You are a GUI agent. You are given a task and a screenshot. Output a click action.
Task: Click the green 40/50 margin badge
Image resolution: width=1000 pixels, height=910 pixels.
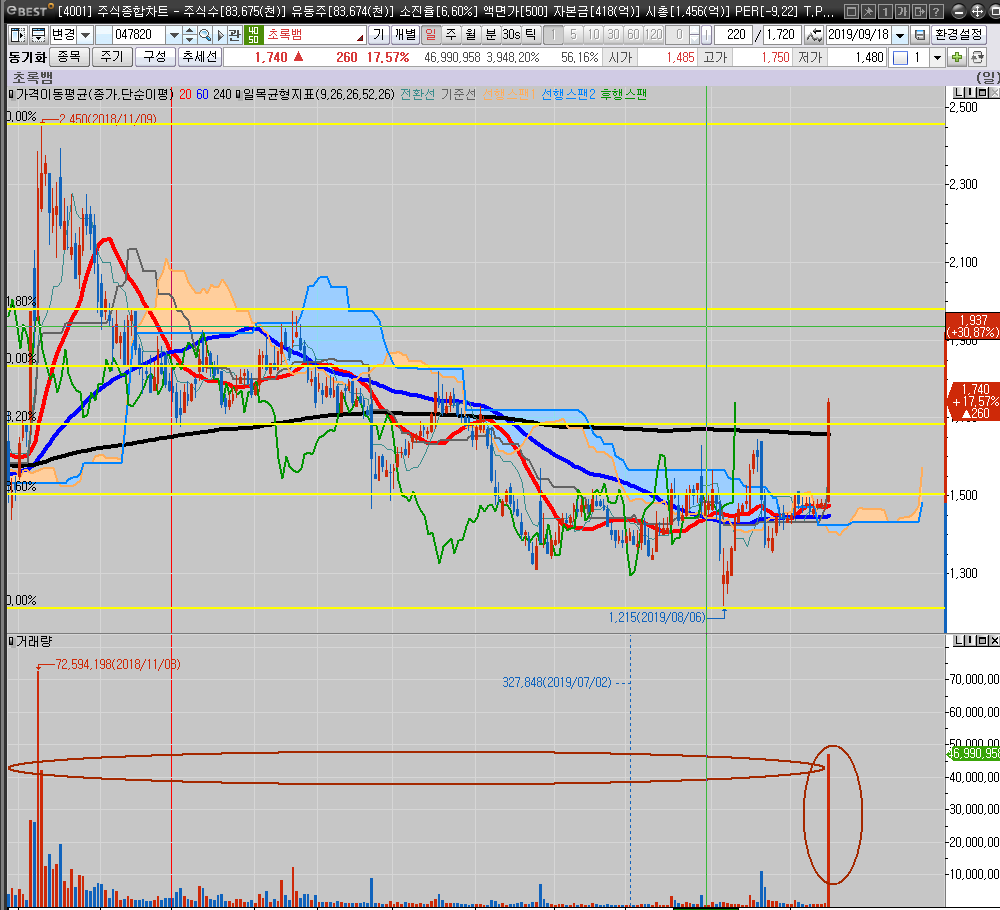(253, 34)
